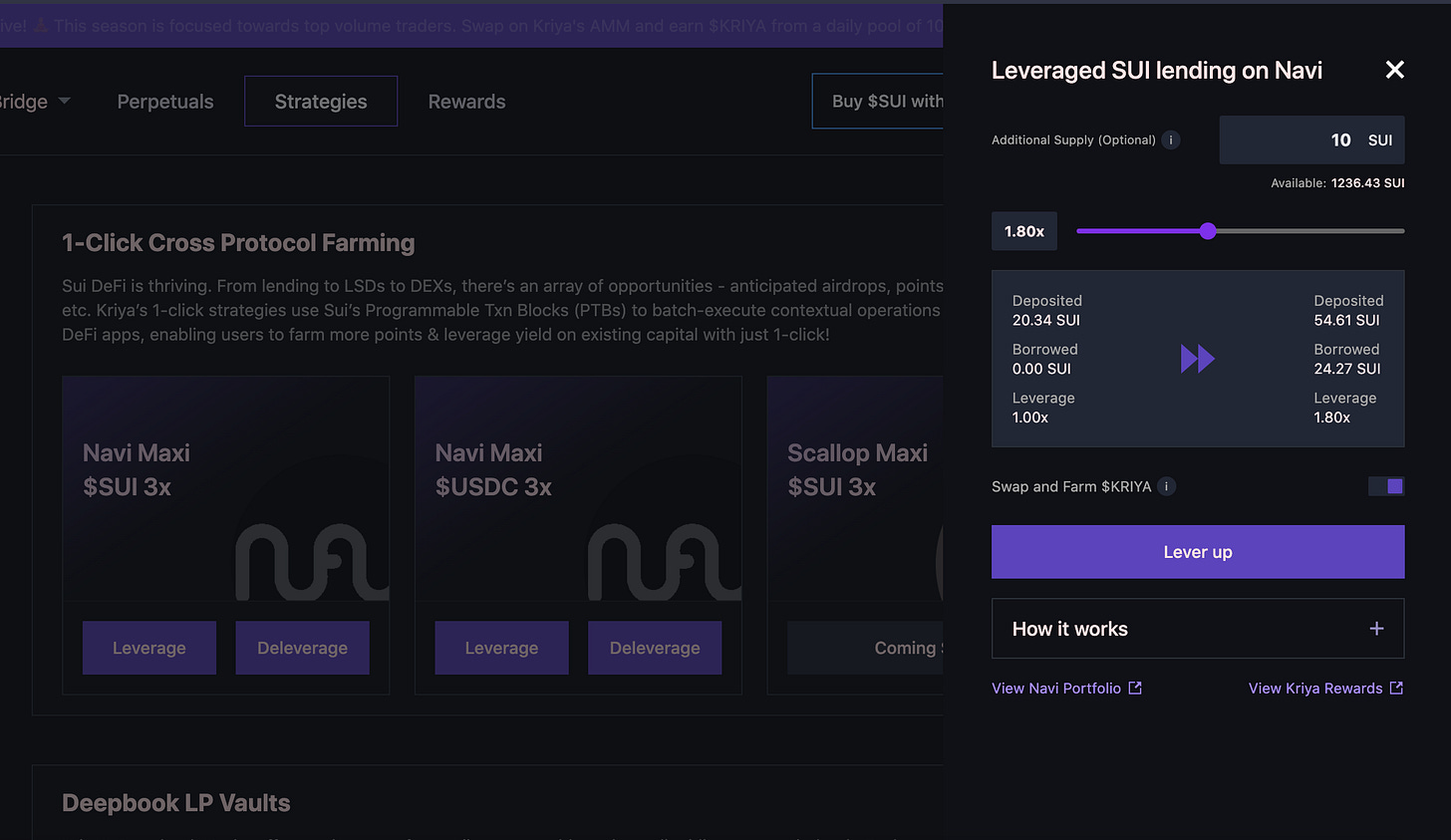
Task: Go to the Rewards tab
Action: point(466,102)
